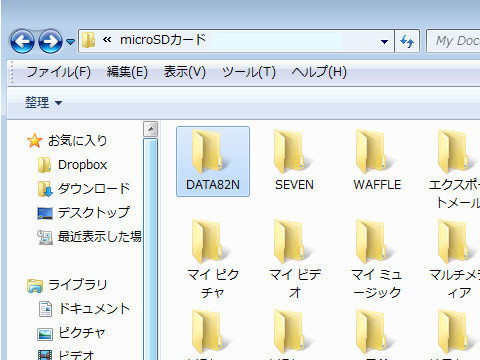The width and height of the screenshot is (480, 360).
Task: Select the お気に入り favorites header
Action: click(77, 140)
